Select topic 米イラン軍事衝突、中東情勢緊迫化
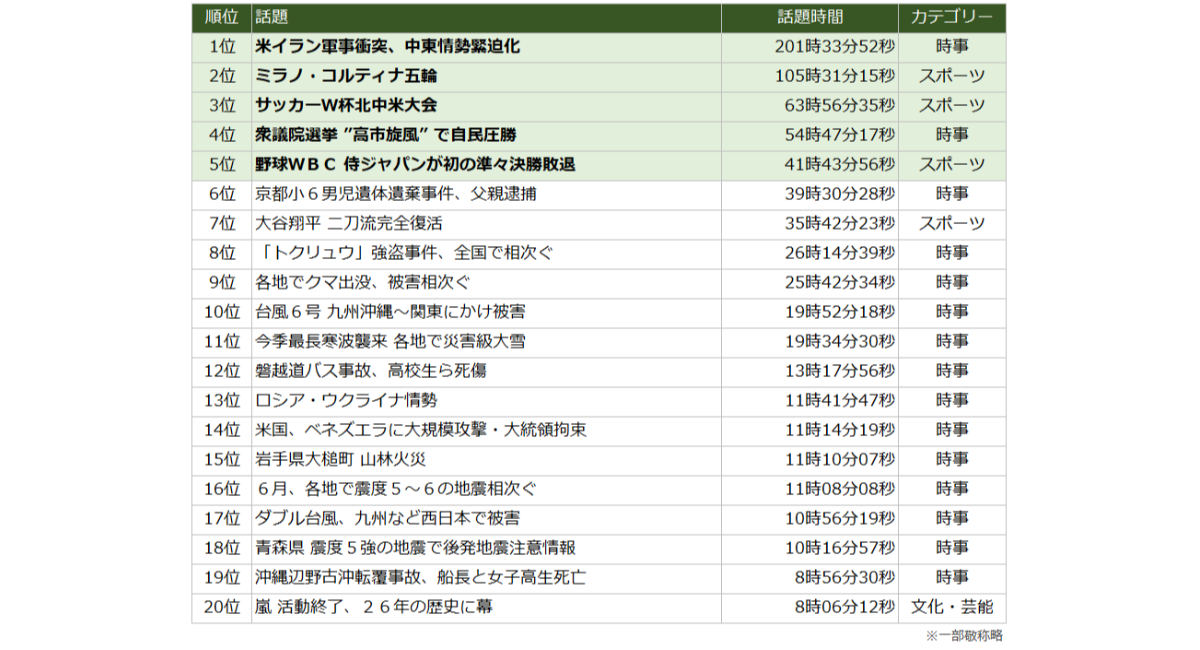The width and height of the screenshot is (1200, 650). [x=388, y=46]
